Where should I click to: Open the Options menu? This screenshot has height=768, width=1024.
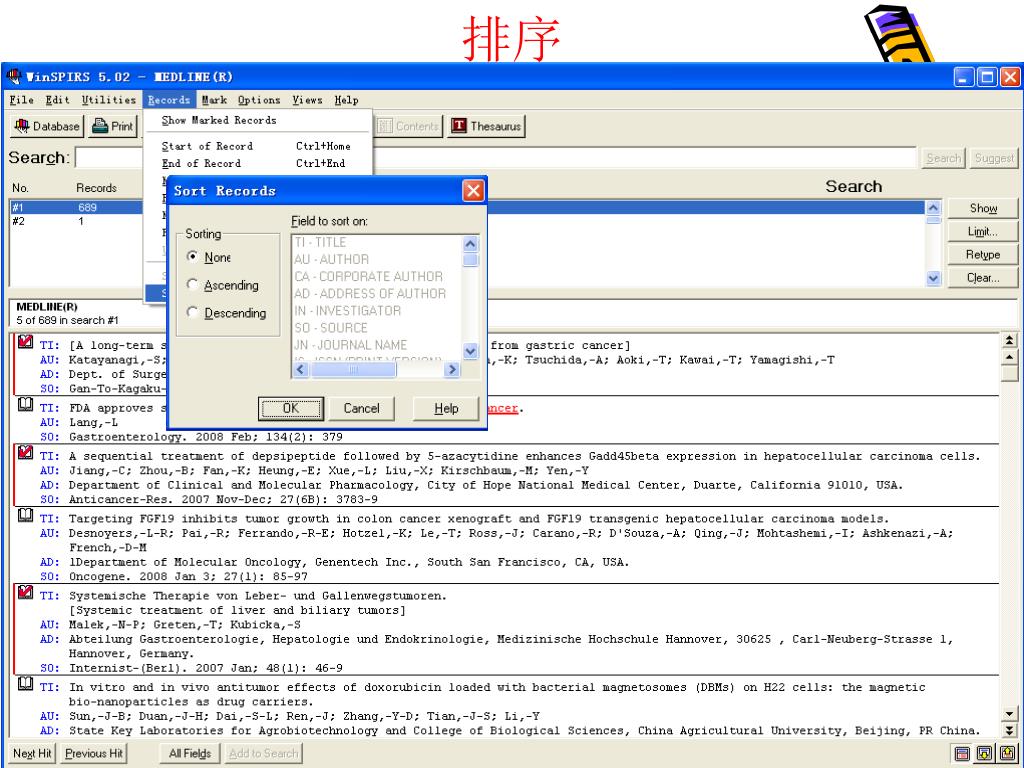pos(259,100)
